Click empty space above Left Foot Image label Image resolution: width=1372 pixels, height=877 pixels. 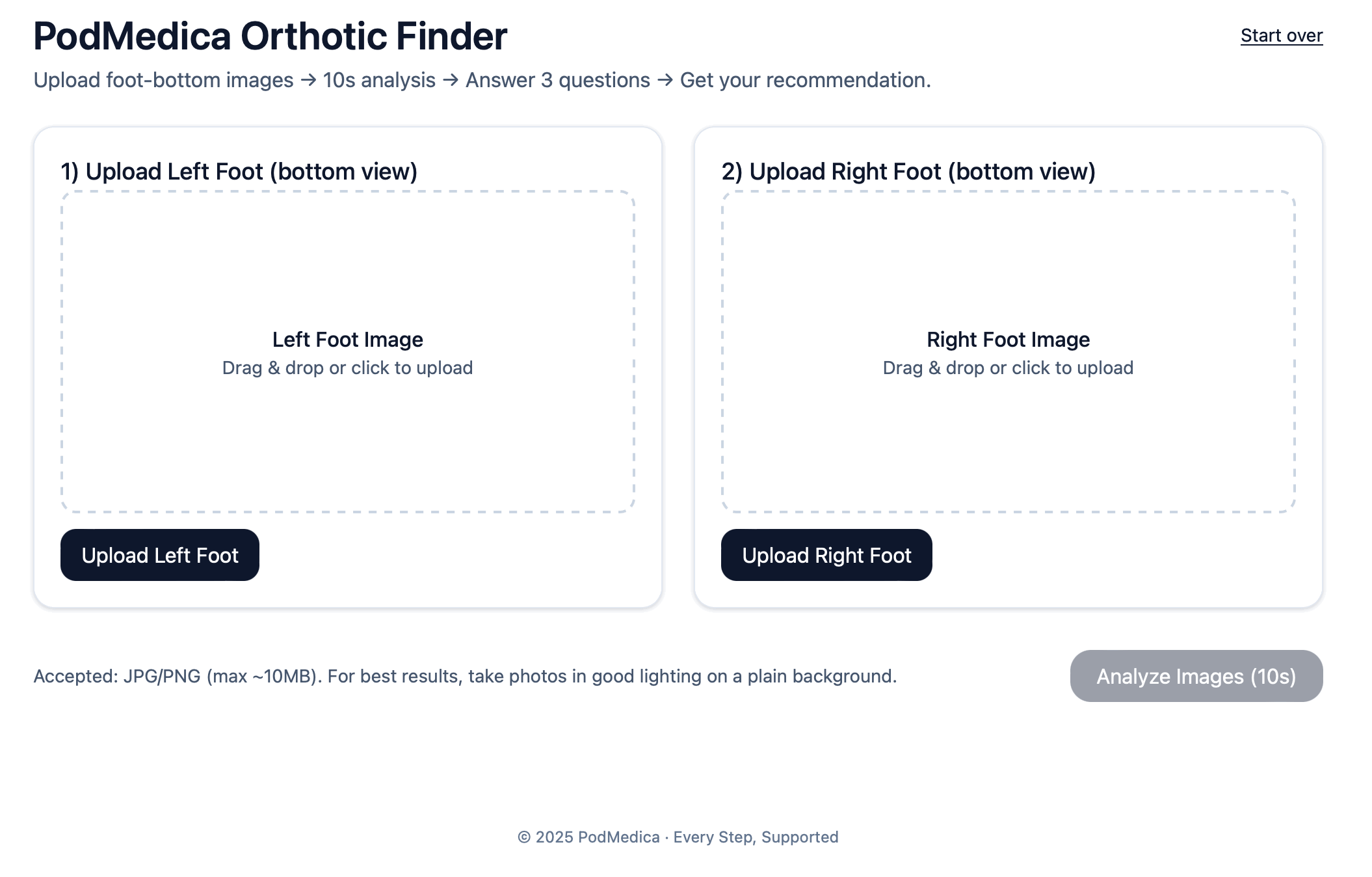click(347, 260)
